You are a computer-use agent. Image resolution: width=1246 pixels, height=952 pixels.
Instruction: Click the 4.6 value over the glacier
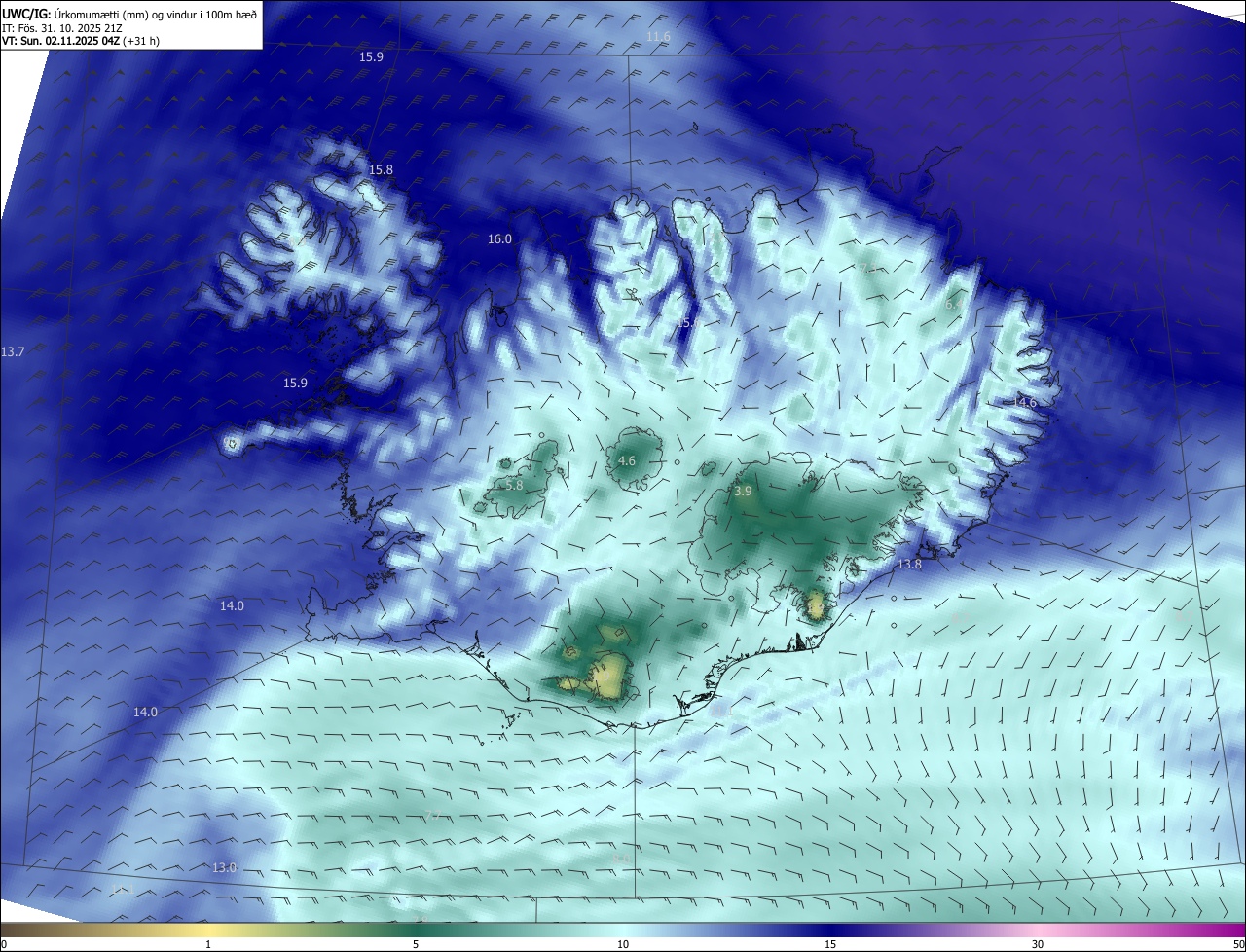(627, 461)
